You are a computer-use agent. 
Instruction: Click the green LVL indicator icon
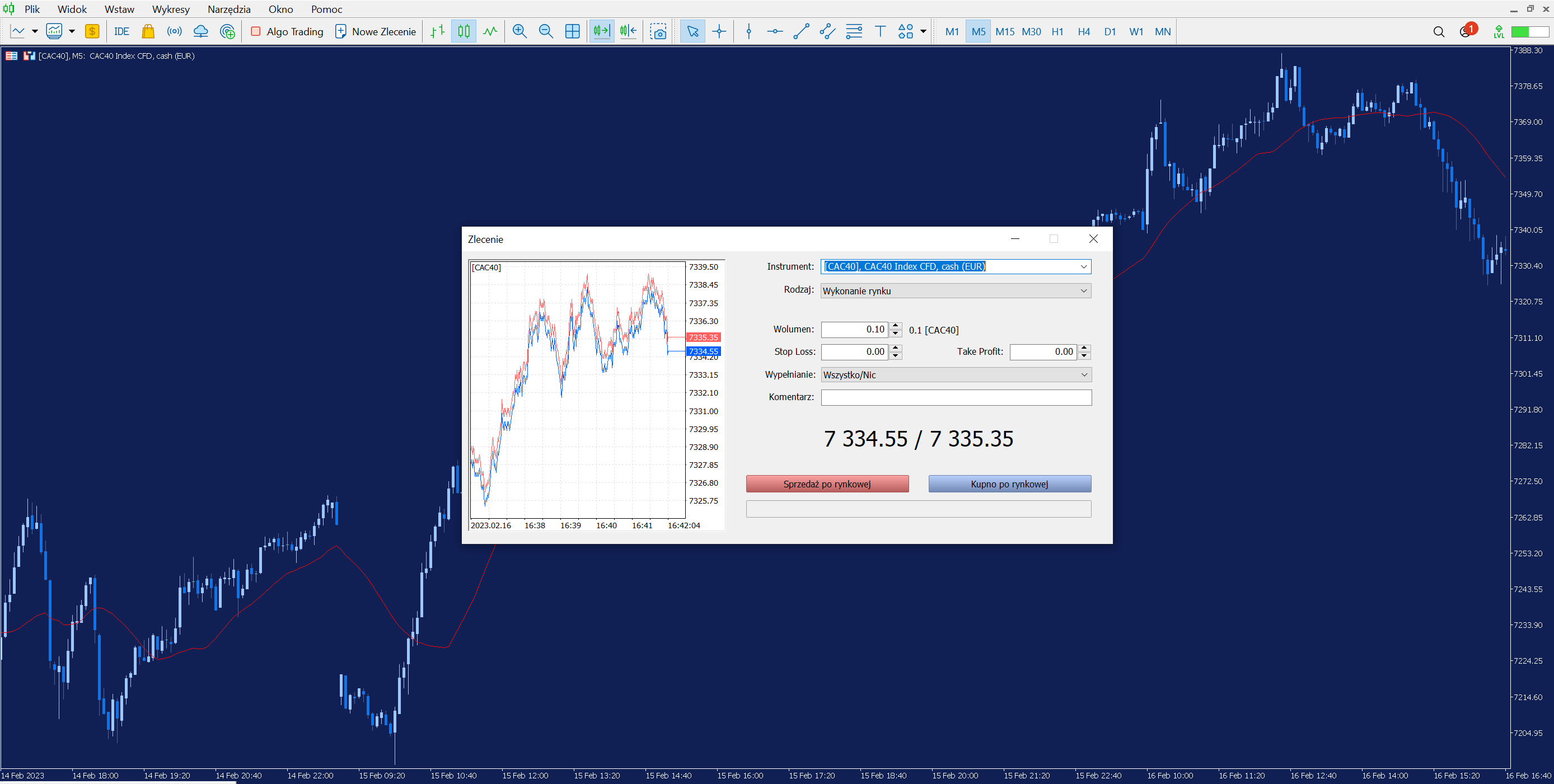click(x=1499, y=31)
